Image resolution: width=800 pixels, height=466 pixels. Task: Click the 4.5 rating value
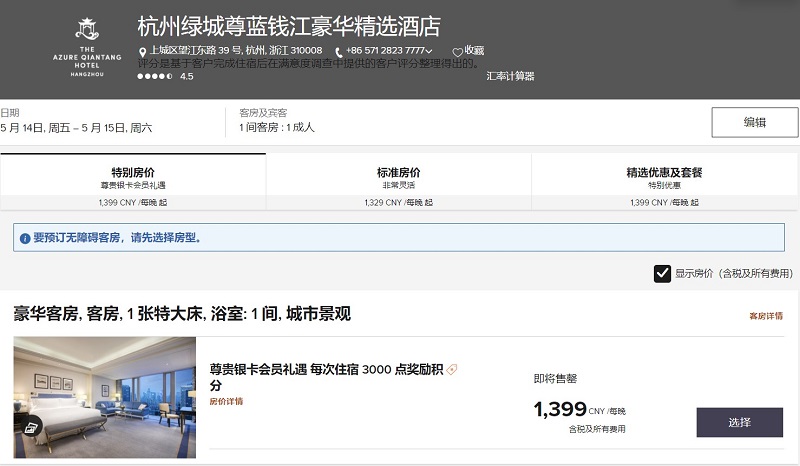tap(187, 77)
